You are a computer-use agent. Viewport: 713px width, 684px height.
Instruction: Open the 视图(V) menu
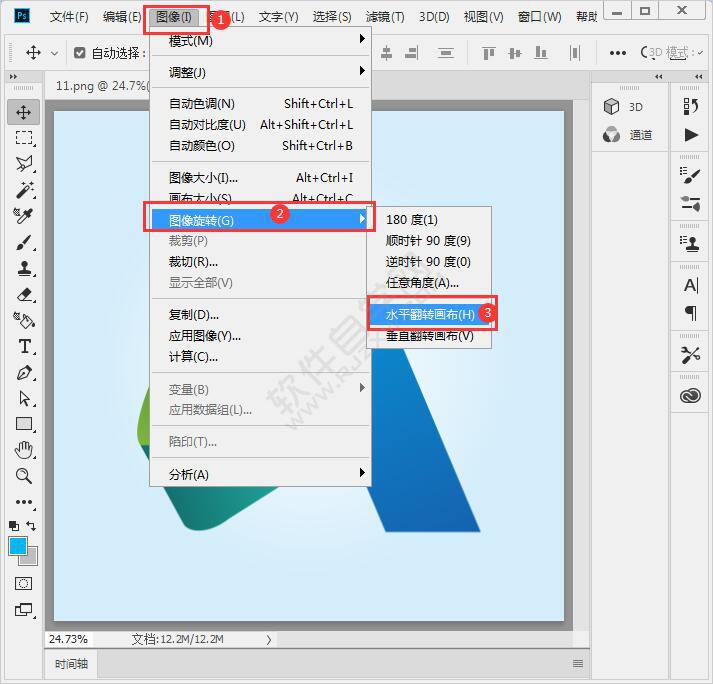pos(483,17)
